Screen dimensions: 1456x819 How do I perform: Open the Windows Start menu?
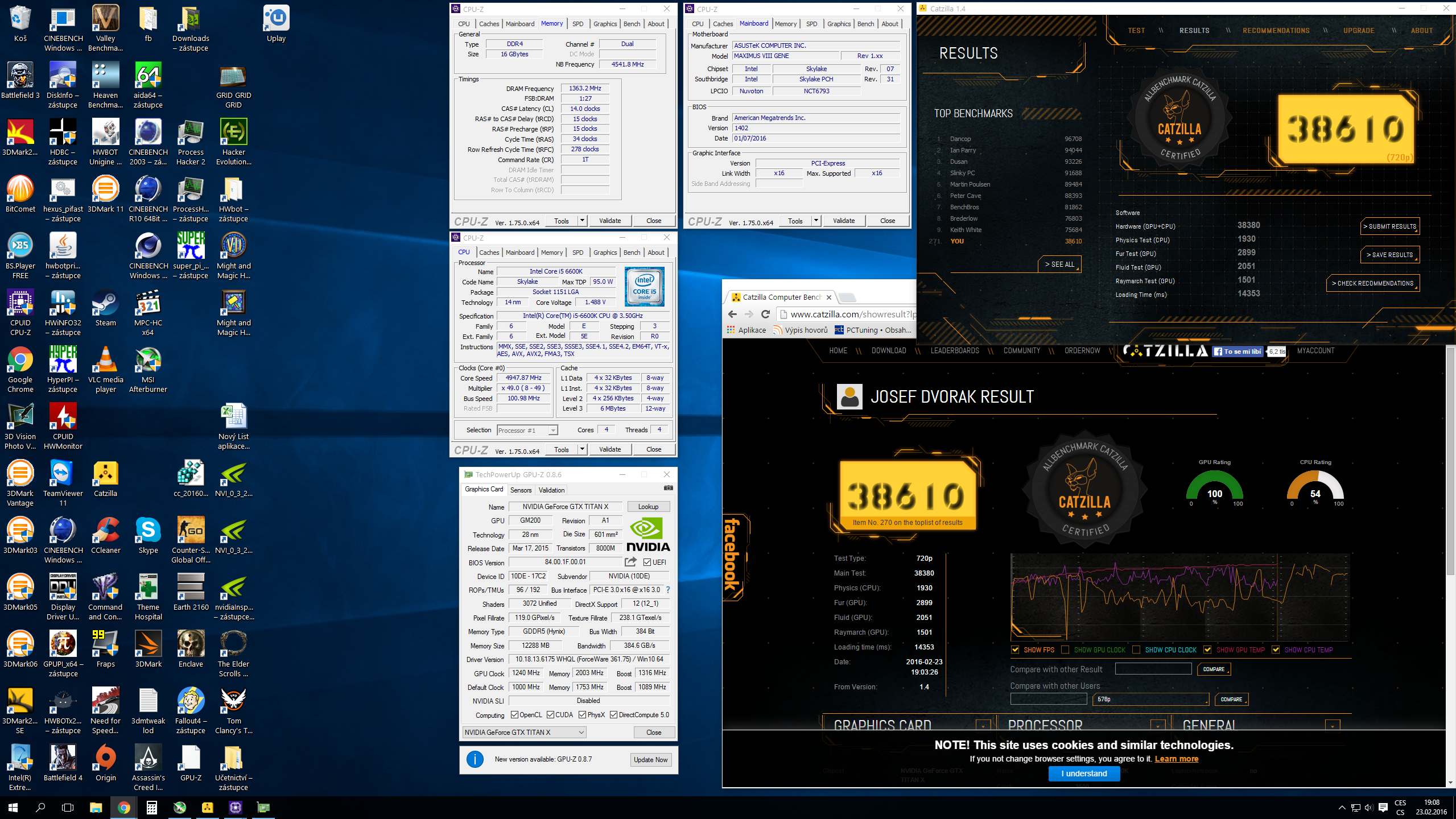[x=13, y=807]
